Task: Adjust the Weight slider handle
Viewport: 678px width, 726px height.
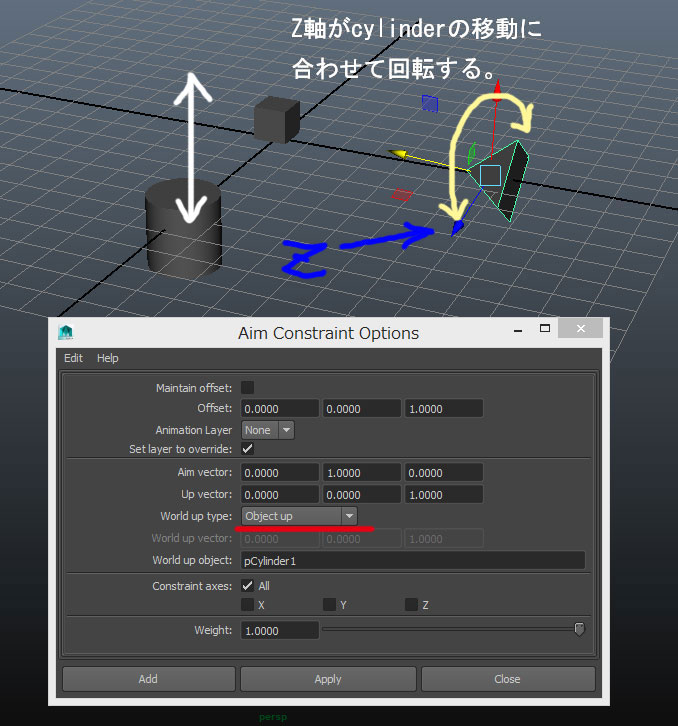Action: coord(579,629)
